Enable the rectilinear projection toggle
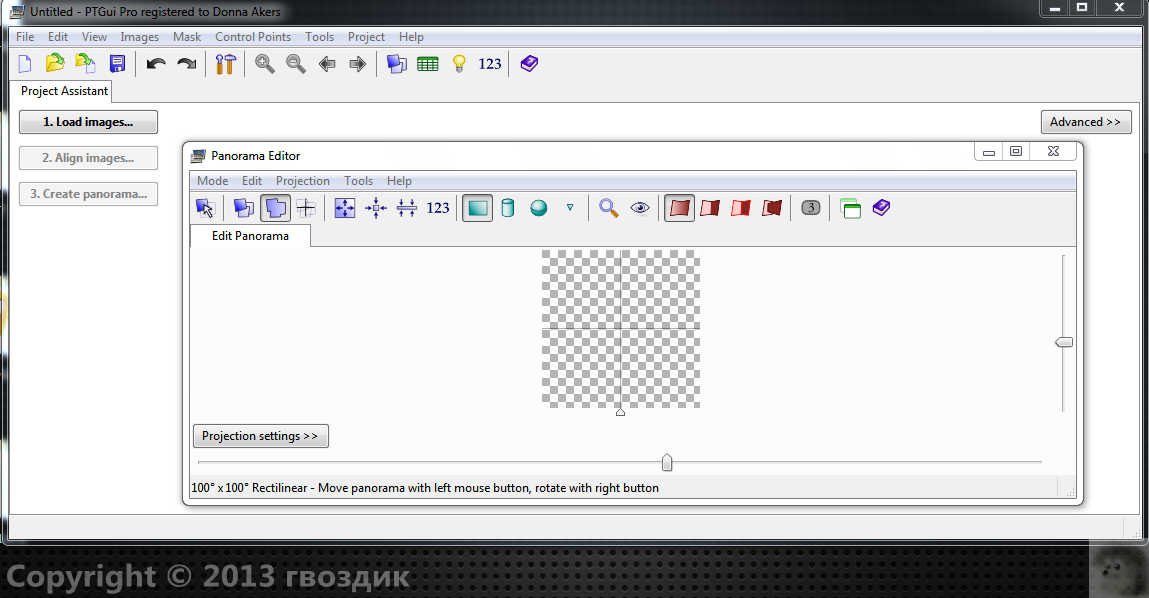Viewport: 1149px width, 598px height. 477,208
